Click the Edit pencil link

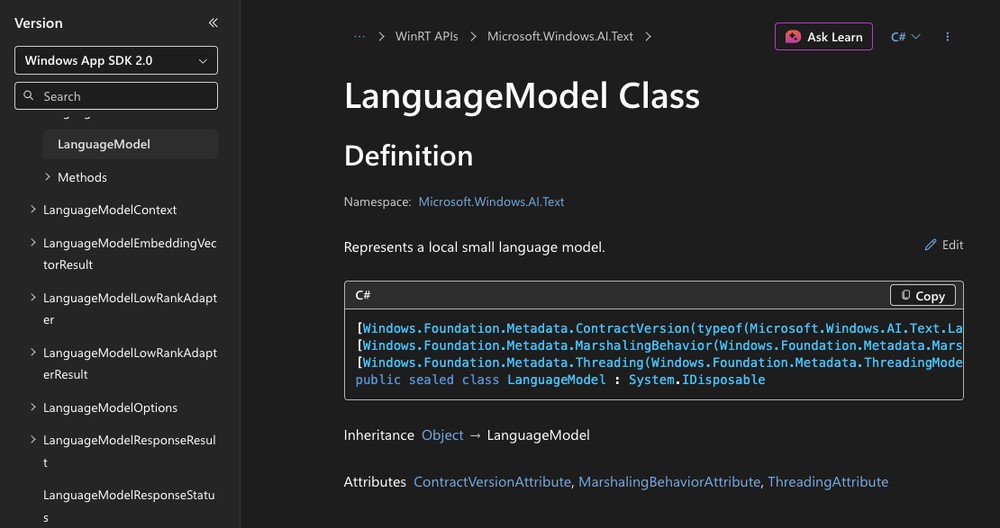pos(944,245)
